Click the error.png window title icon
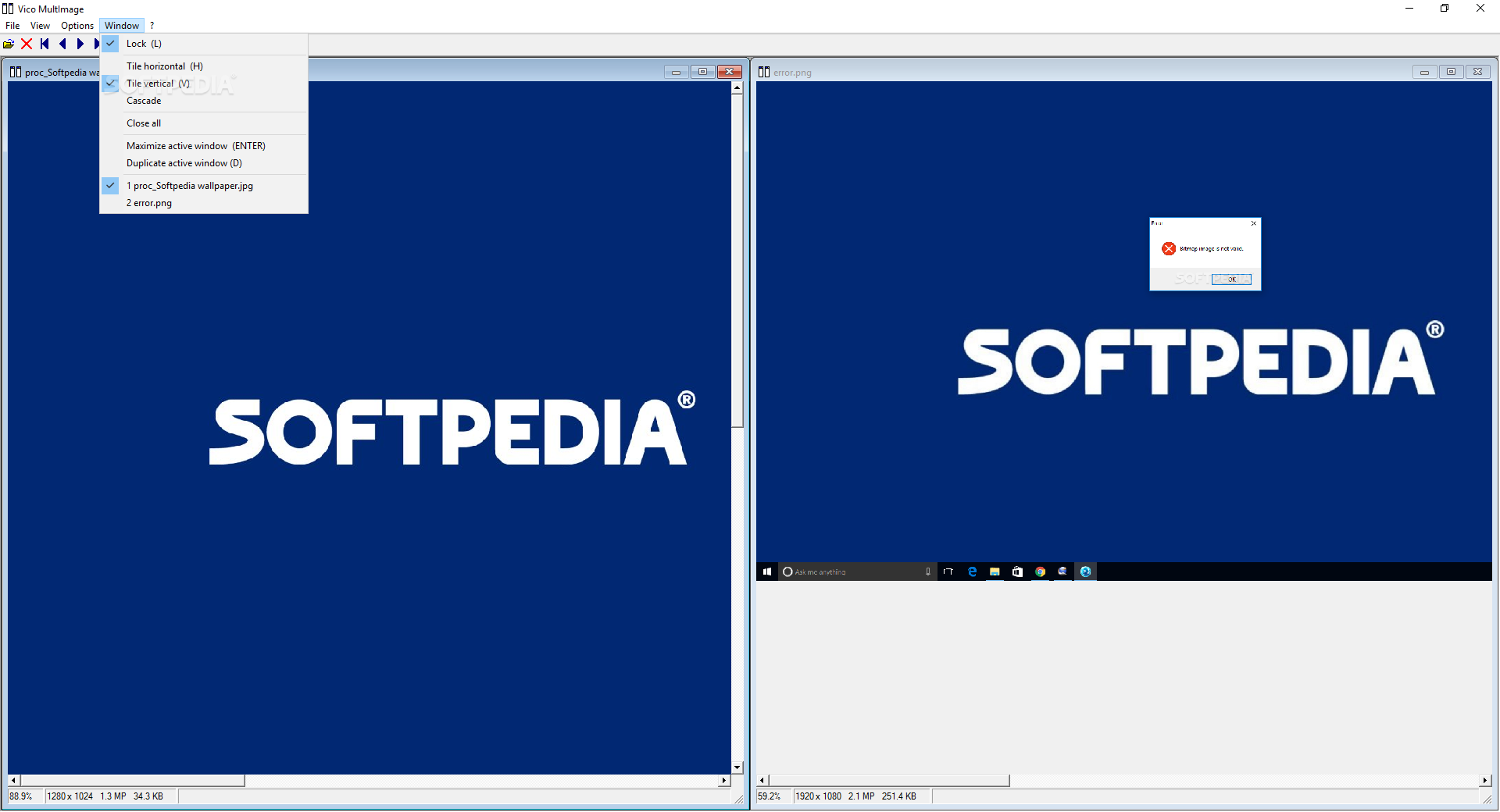The image size is (1500, 812). pos(764,72)
